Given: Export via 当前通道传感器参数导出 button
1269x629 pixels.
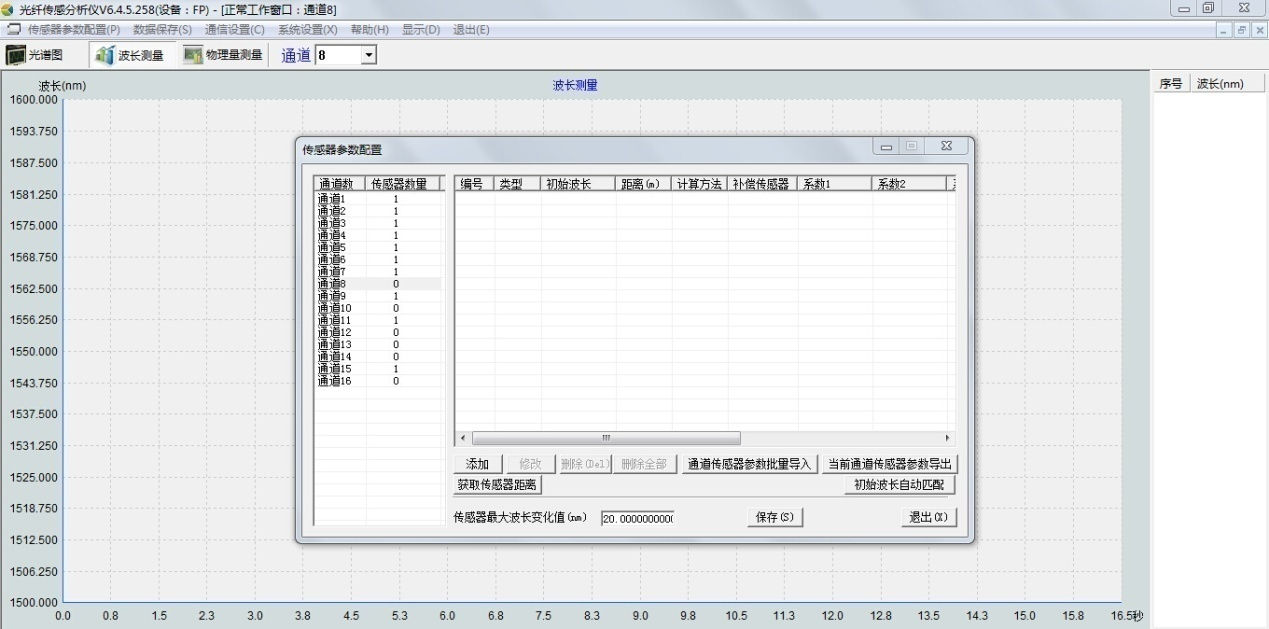Looking at the screenshot, I should coord(890,464).
